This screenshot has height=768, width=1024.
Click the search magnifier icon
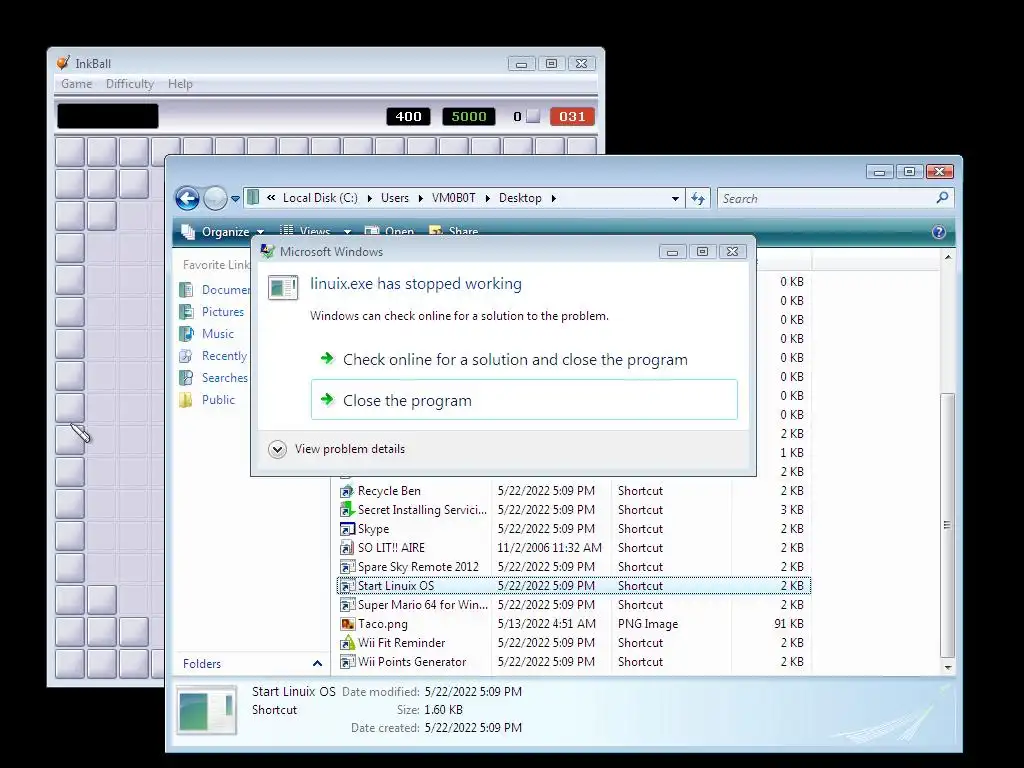pos(942,197)
